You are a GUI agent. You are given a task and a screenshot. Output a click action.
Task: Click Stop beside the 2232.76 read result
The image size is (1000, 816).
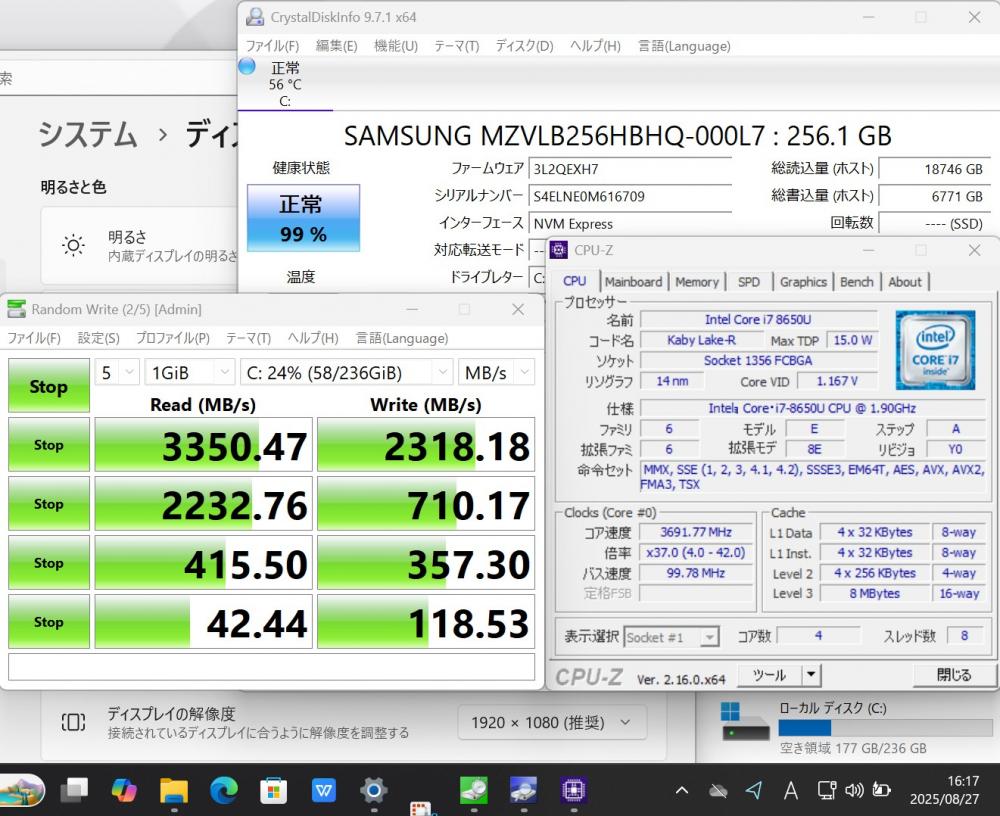coord(48,504)
